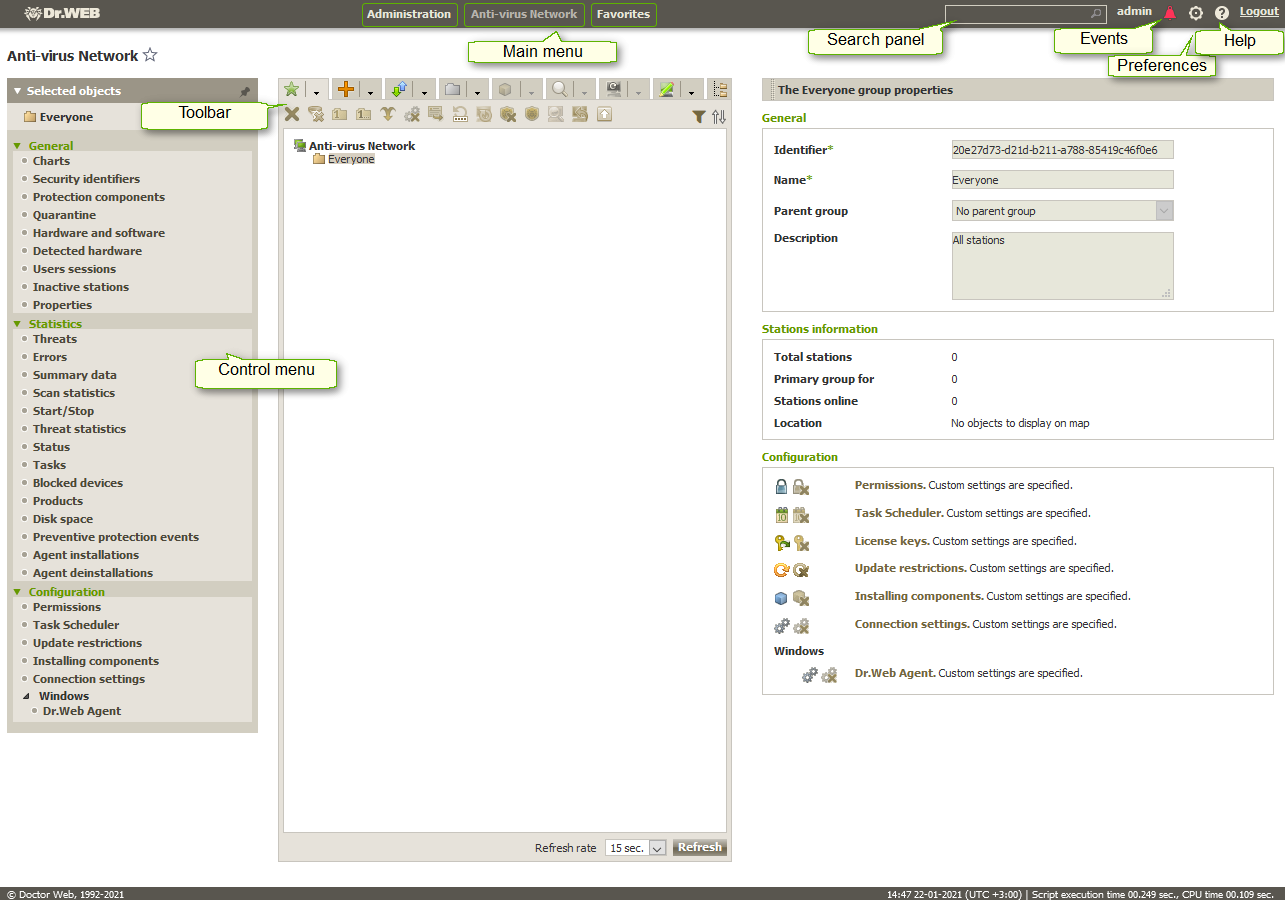Click the shield-with-cross icon in second toolbar row

(x=508, y=114)
